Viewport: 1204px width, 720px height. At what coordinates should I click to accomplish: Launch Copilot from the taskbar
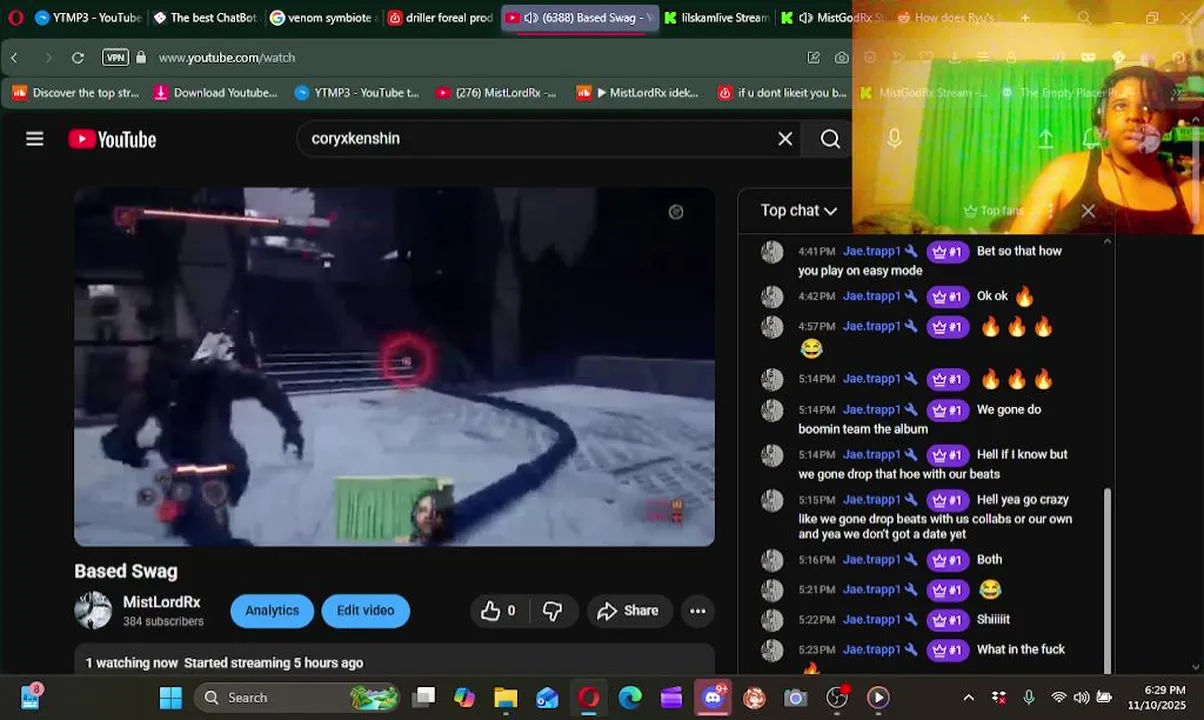coord(464,698)
